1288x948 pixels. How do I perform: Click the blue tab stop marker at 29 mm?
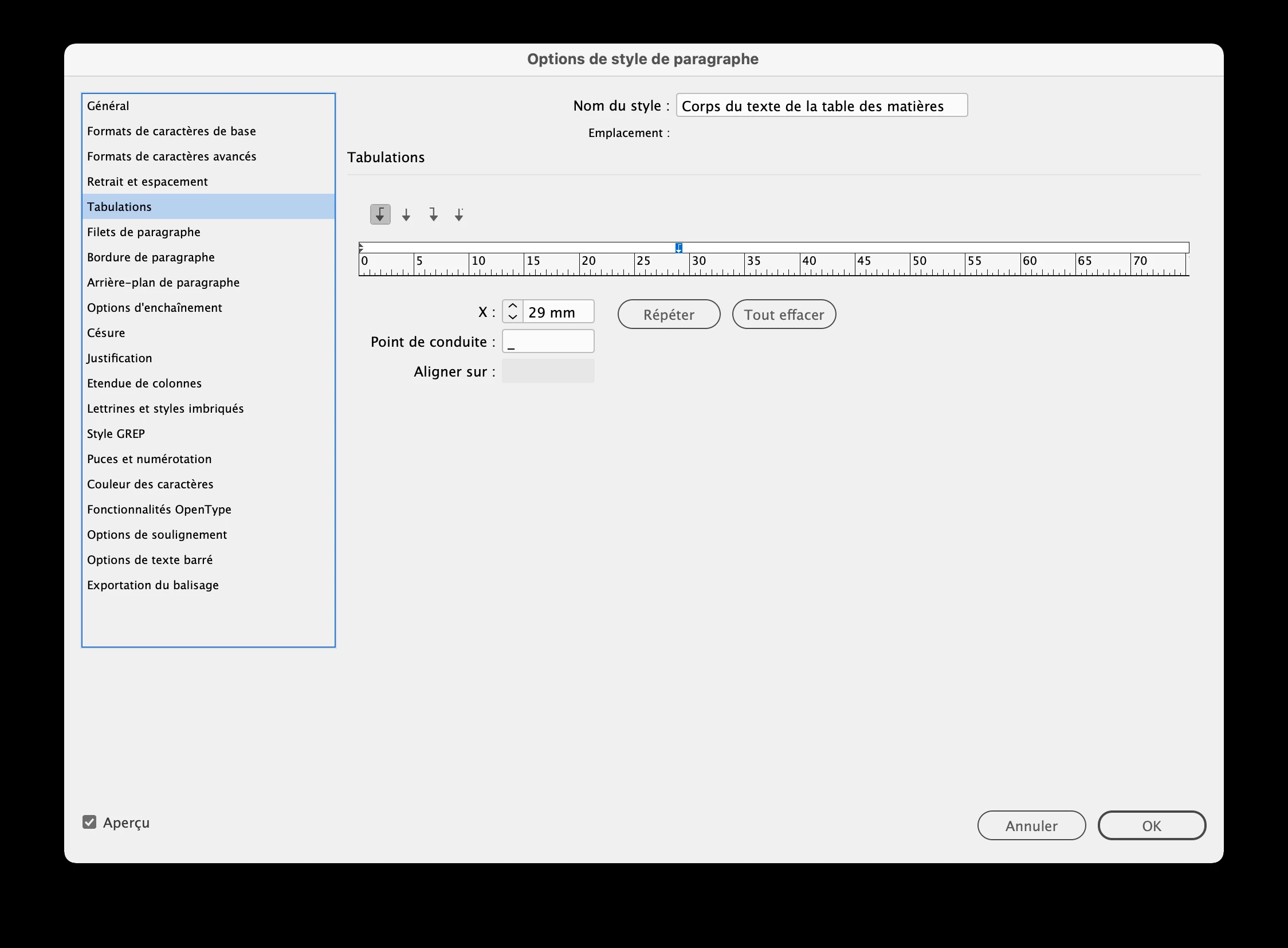pos(679,248)
